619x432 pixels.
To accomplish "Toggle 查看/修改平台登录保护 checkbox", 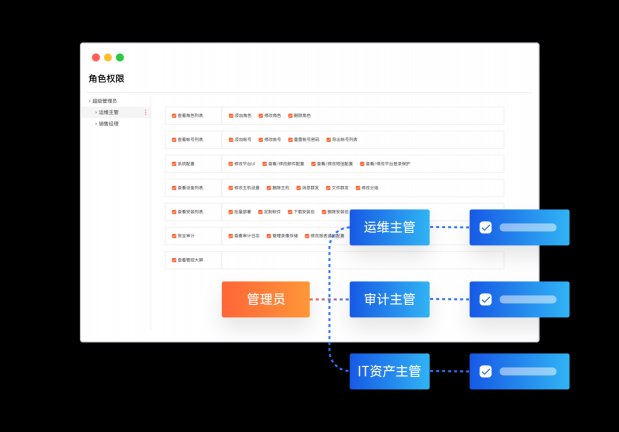I will click(362, 164).
